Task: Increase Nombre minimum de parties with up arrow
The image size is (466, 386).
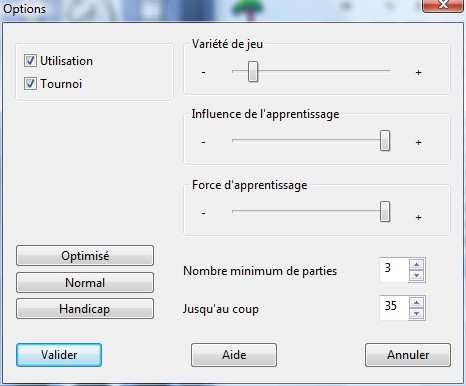Action: (417, 265)
